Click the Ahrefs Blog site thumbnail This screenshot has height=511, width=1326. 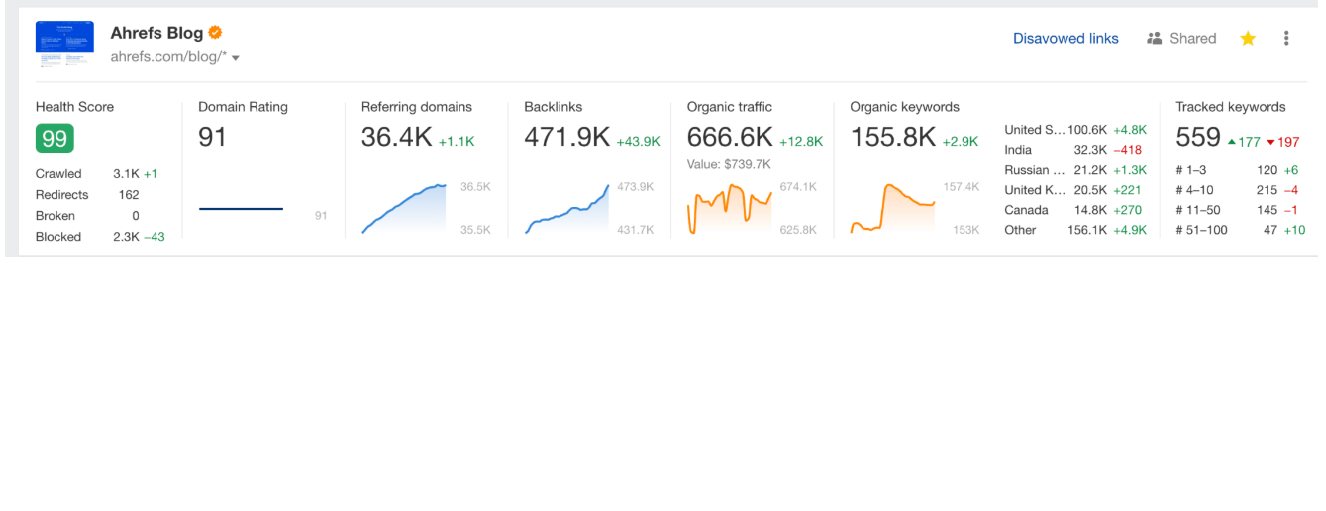(65, 43)
